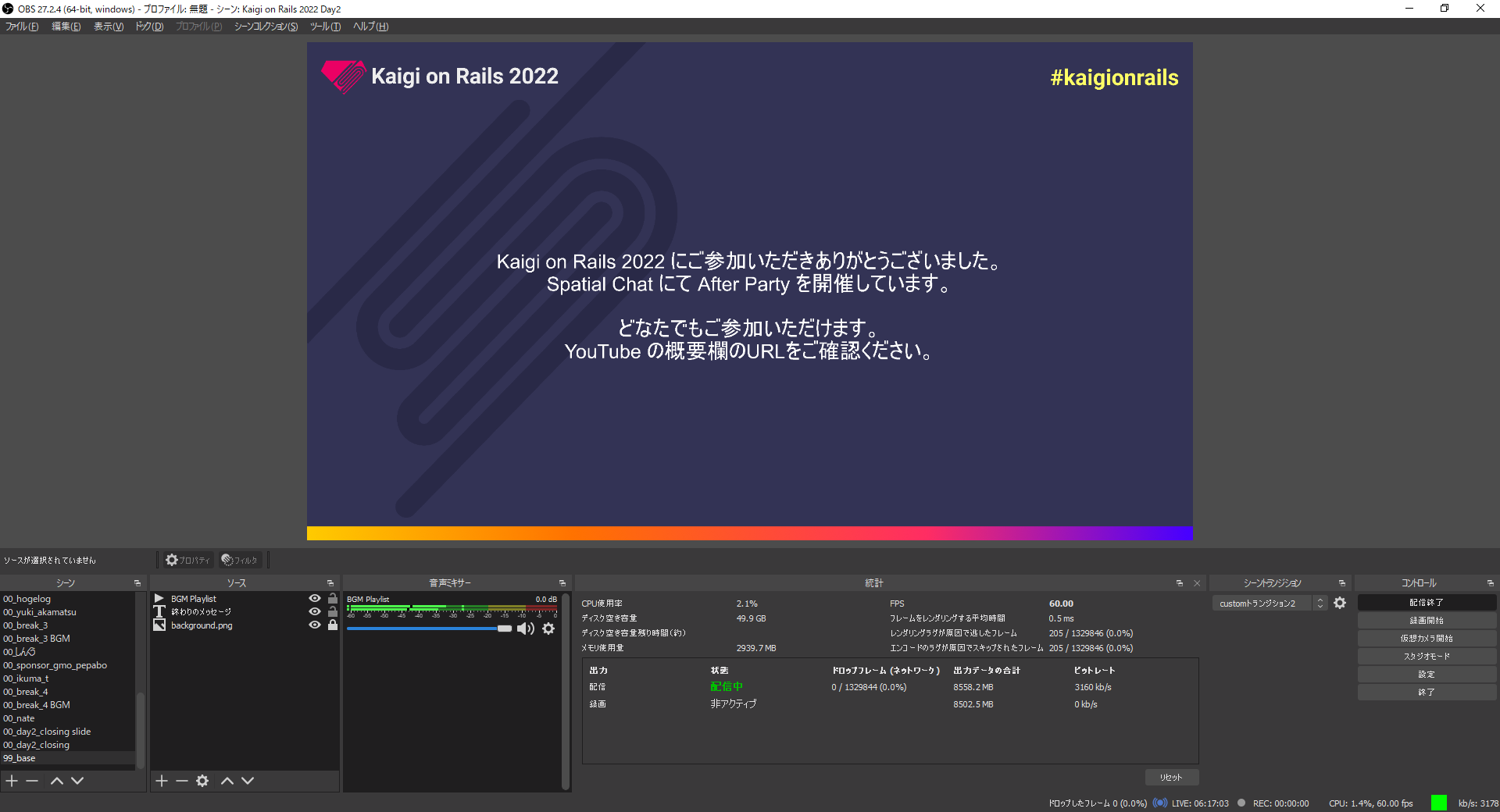This screenshot has width=1500, height=812.
Task: Add a new source with the plus icon
Action: click(x=162, y=781)
